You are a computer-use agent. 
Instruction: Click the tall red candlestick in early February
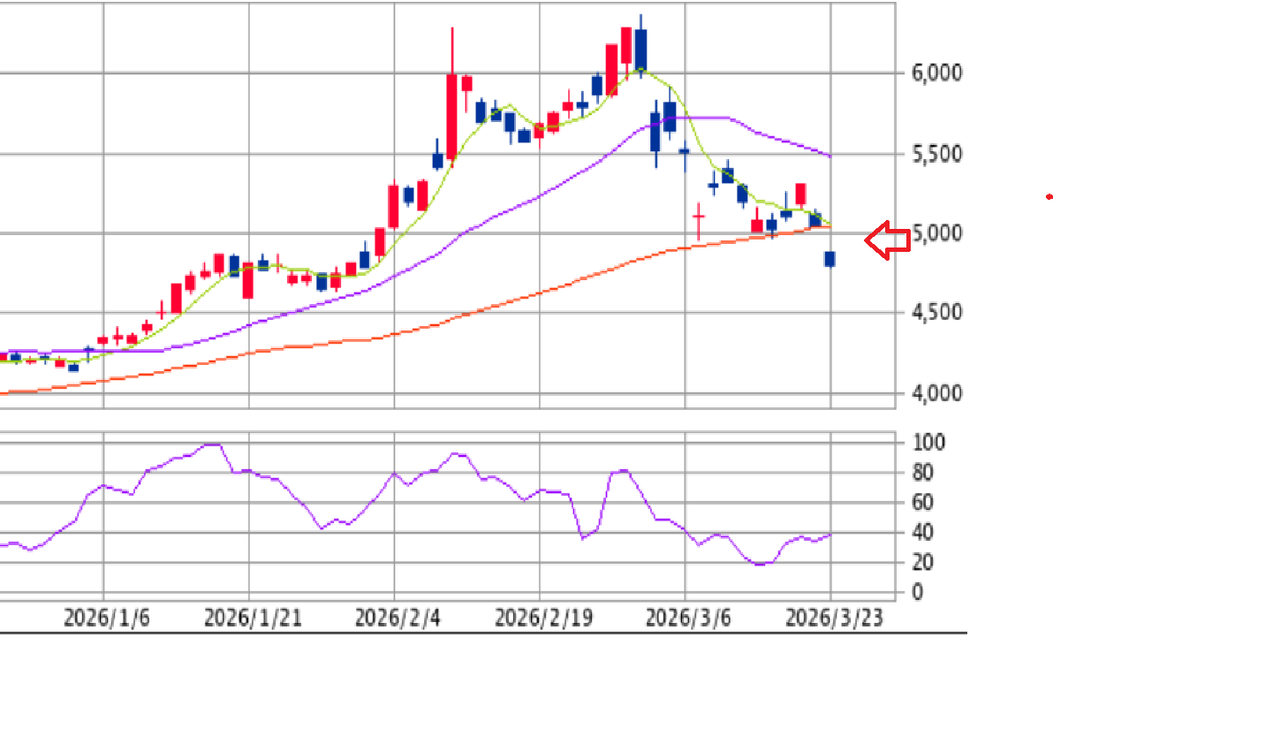pos(452,115)
